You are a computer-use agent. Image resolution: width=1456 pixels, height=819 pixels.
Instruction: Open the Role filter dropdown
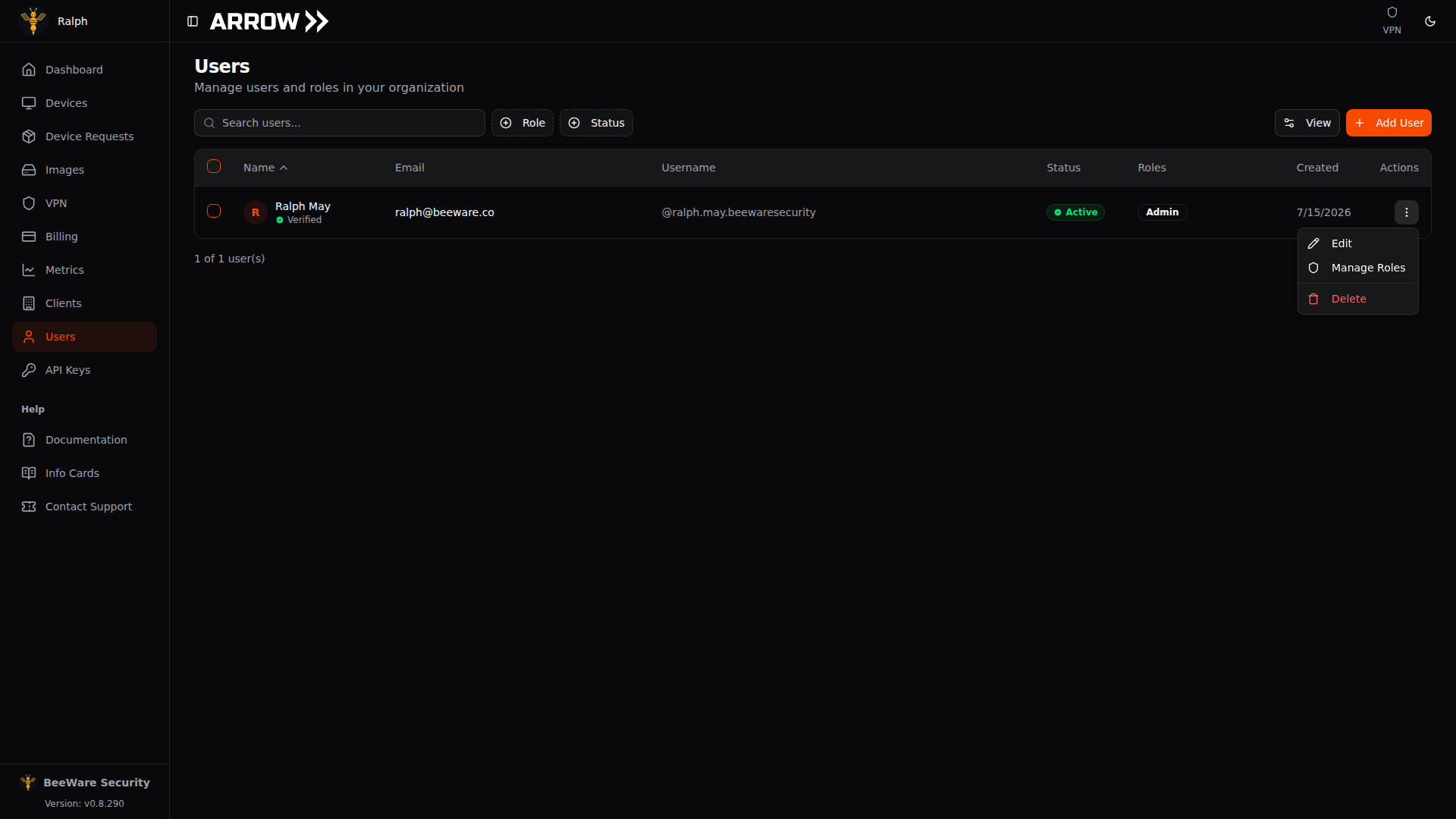522,123
